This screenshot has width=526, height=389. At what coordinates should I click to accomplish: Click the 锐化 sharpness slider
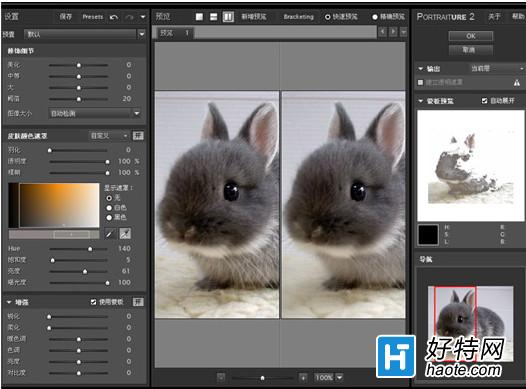(78, 316)
